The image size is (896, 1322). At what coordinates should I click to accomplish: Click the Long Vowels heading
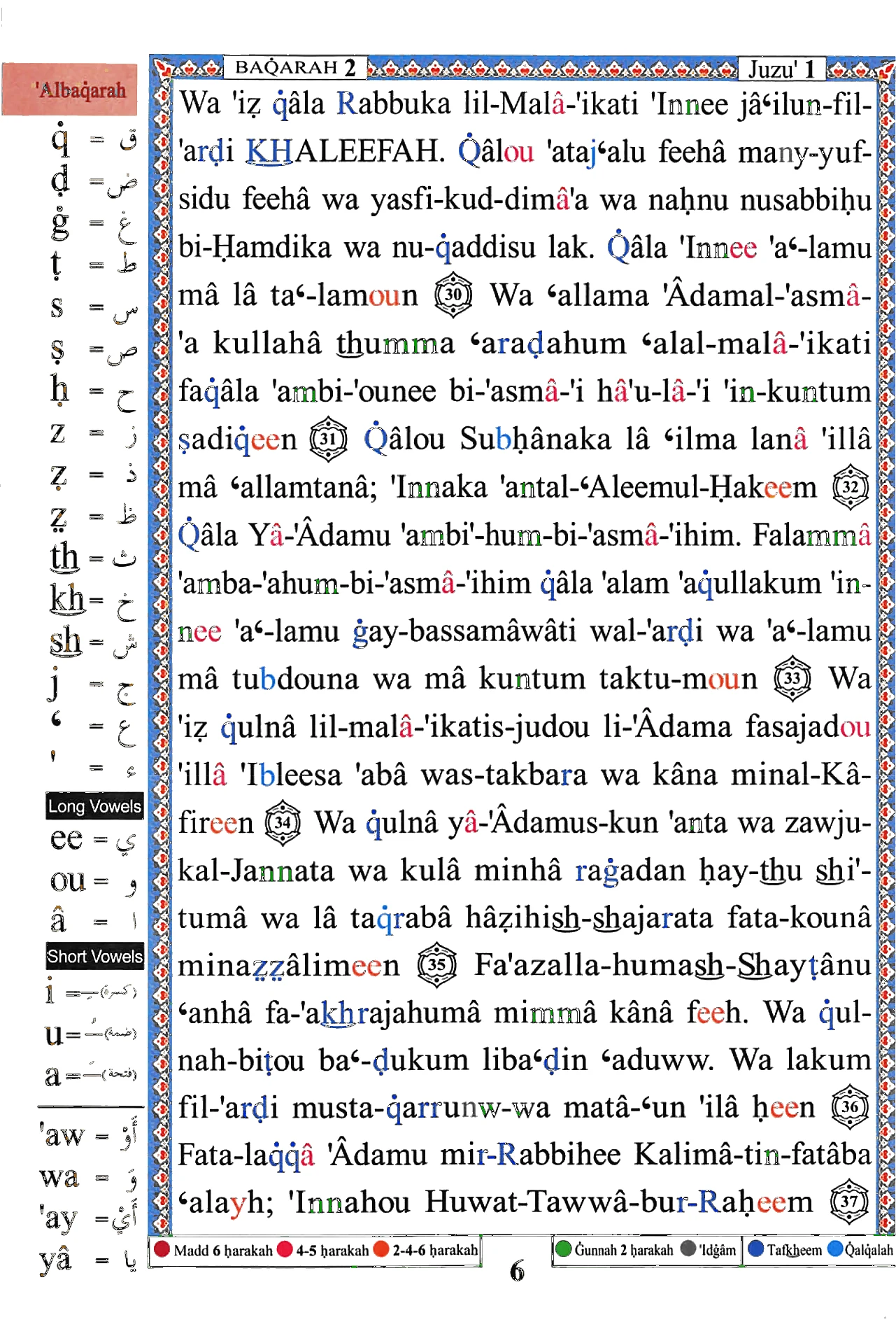(x=94, y=806)
